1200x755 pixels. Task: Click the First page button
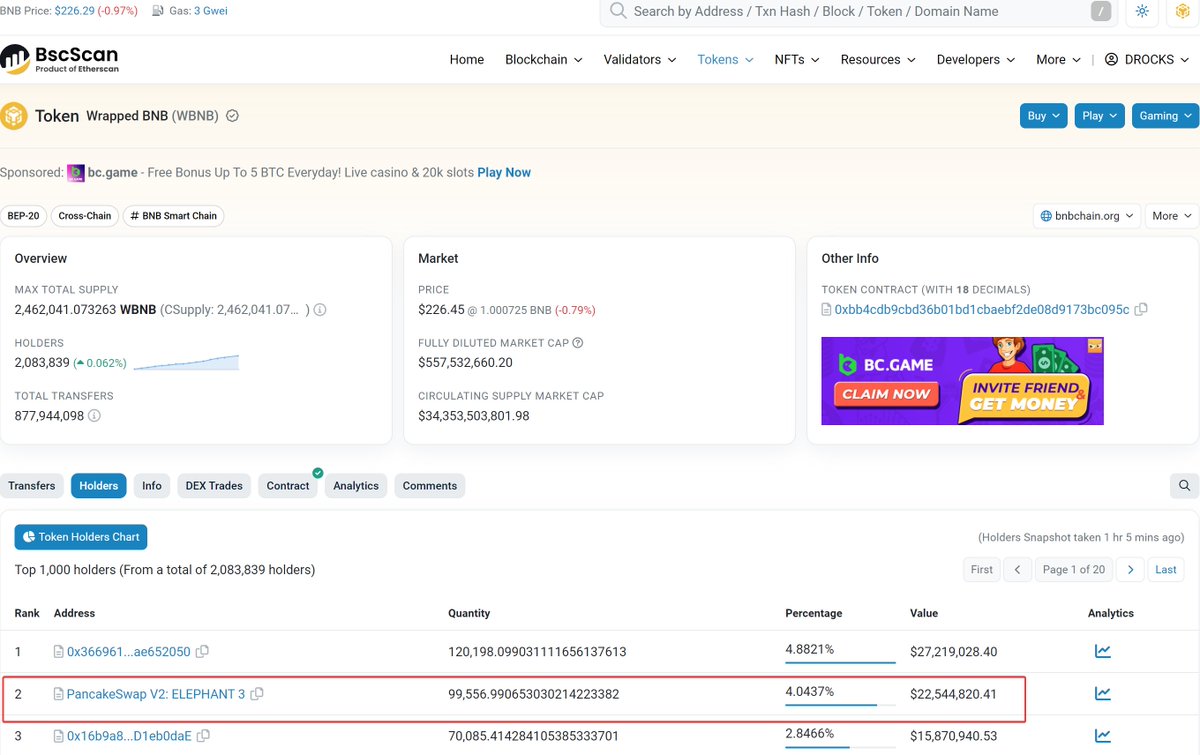[982, 570]
